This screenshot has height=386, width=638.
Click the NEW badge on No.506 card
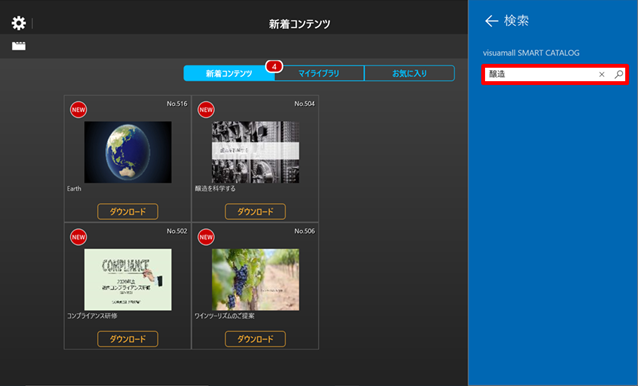206,237
